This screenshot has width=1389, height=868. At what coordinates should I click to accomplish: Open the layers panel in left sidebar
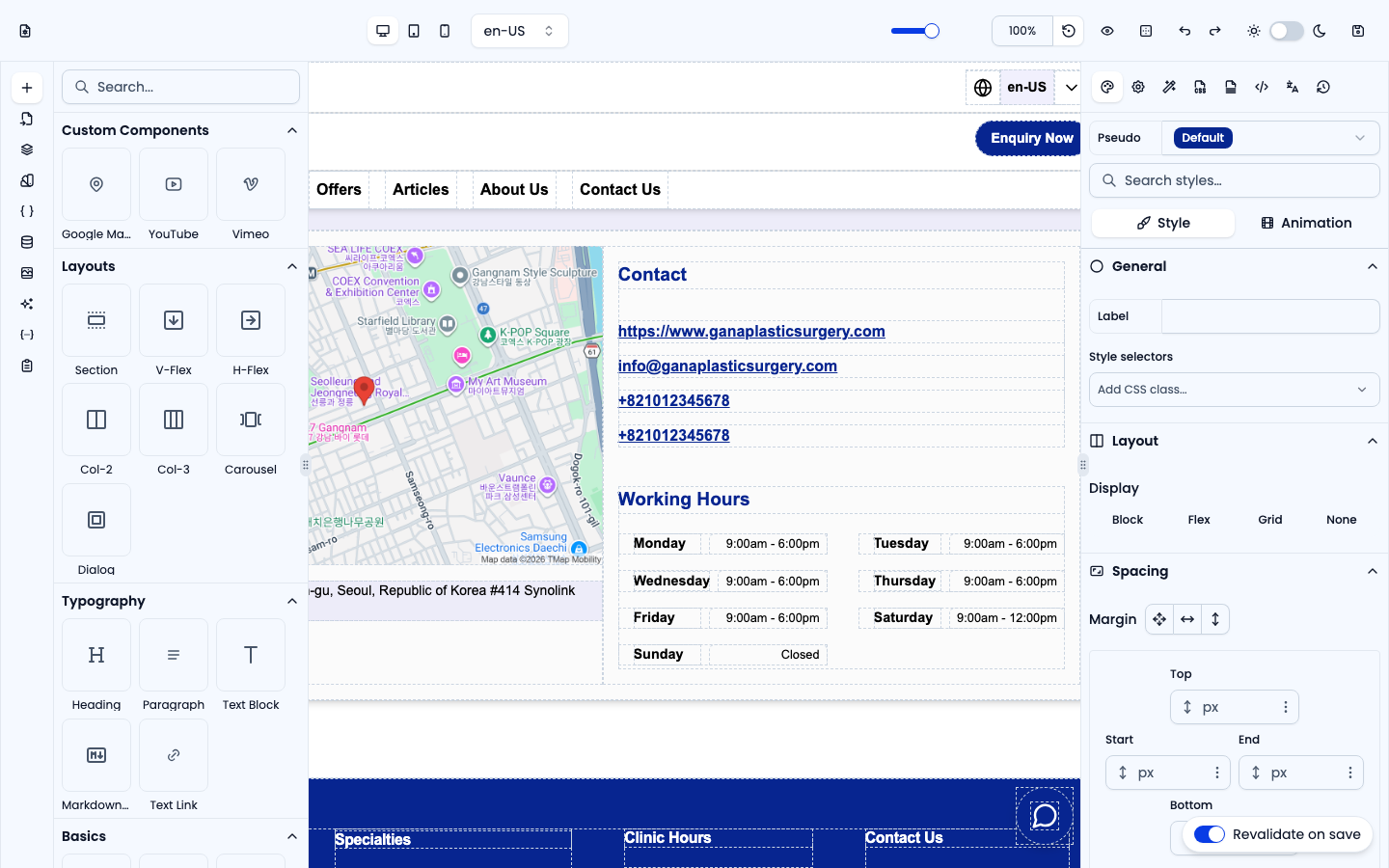[x=27, y=149]
